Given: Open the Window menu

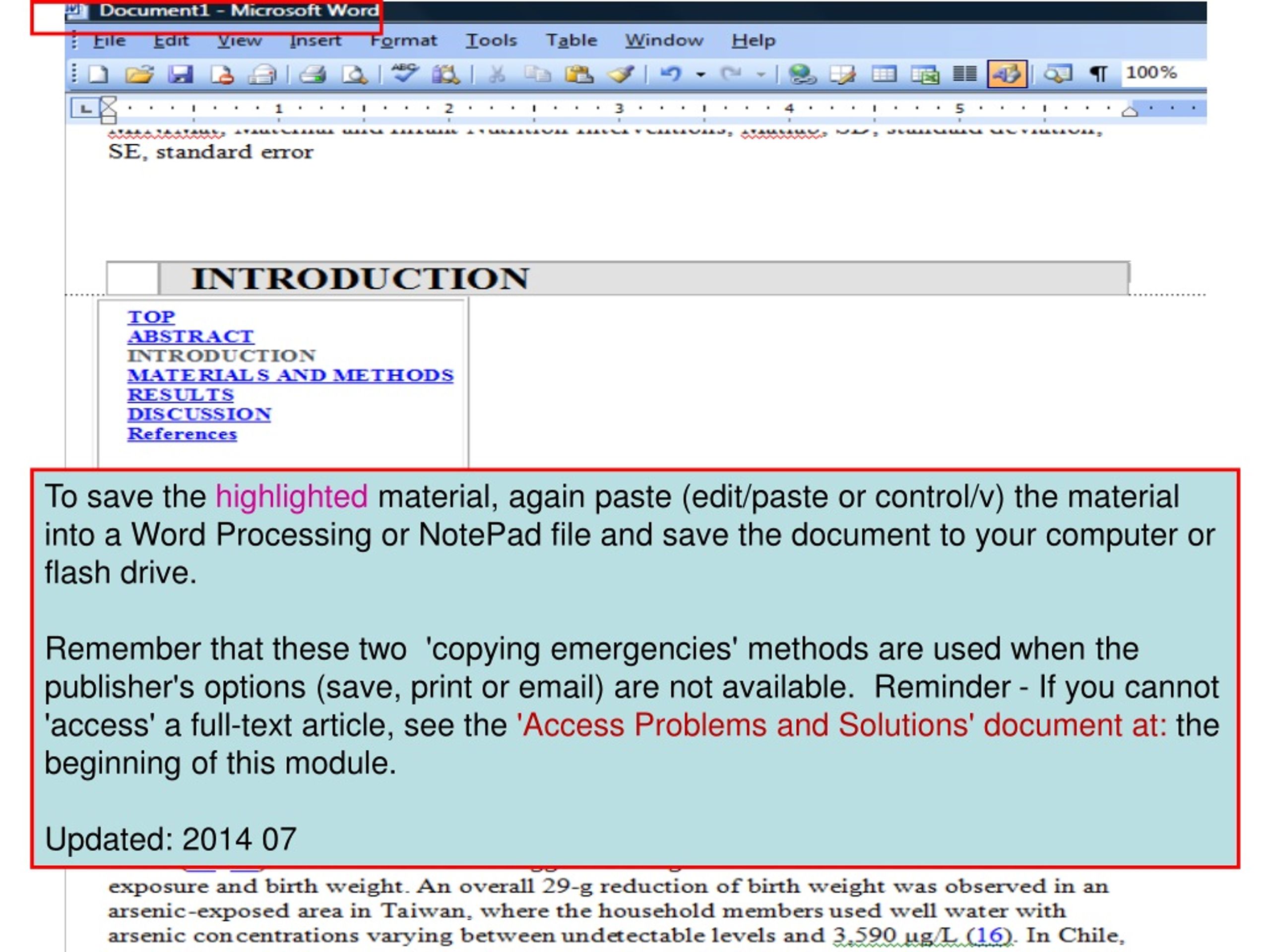Looking at the screenshot, I should click(664, 41).
